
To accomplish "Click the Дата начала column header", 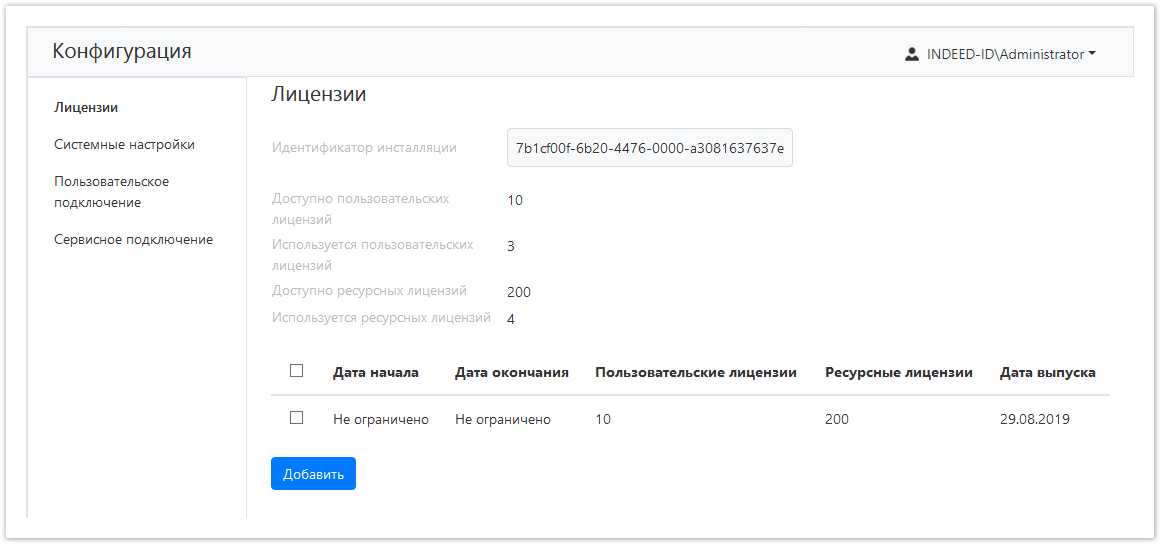I will click(x=375, y=372).
